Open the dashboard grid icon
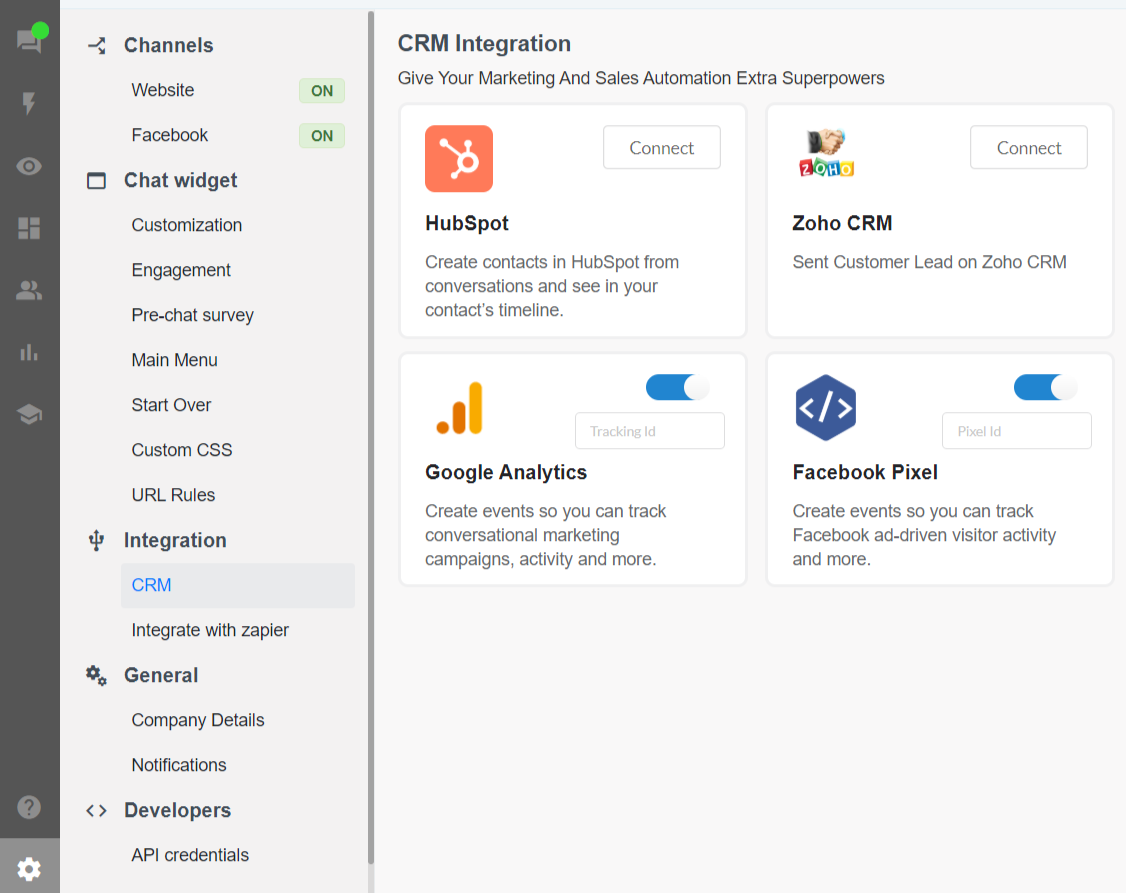Viewport: 1126px width, 893px height. point(29,228)
